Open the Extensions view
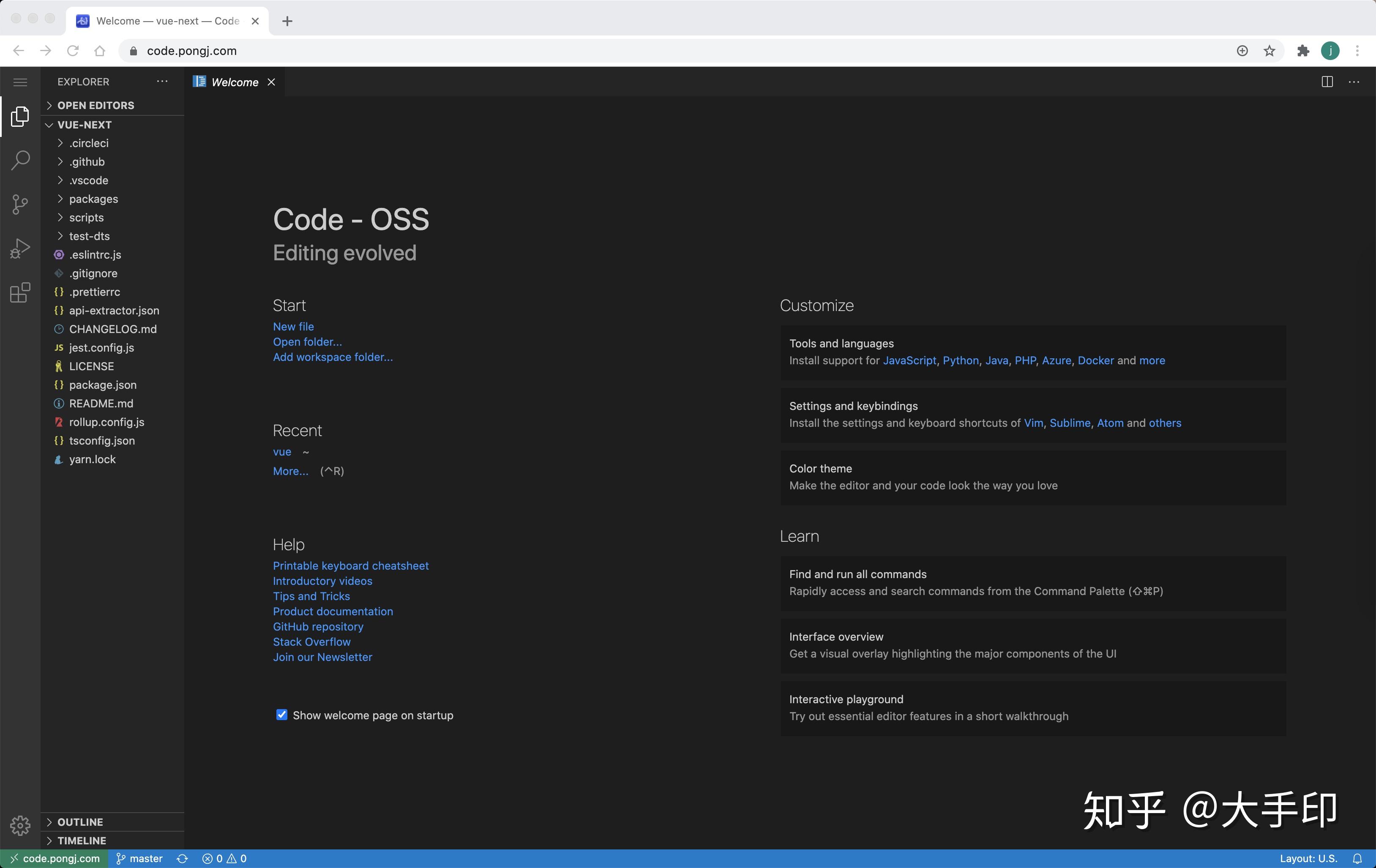The width and height of the screenshot is (1376, 868). (20, 292)
